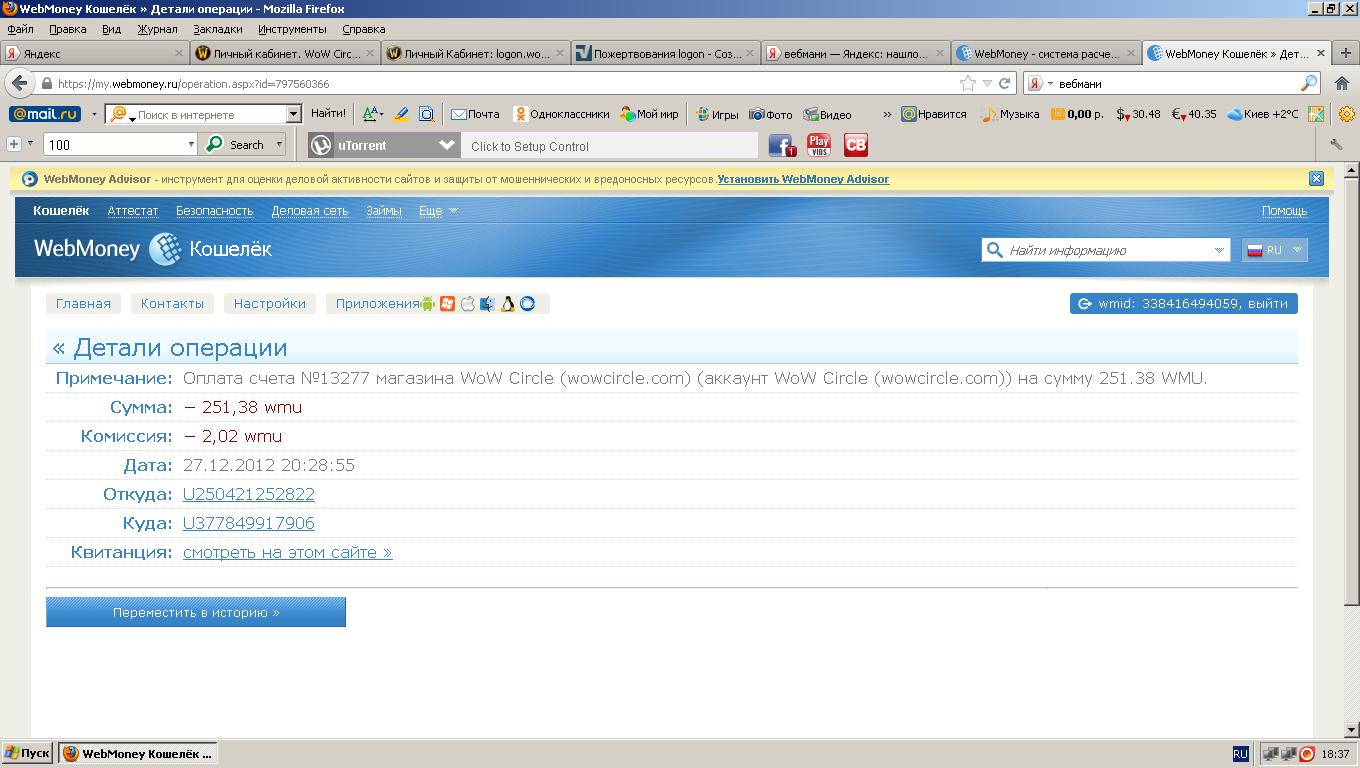Open the Аттестат header link
The height and width of the screenshot is (768, 1360).
(133, 211)
